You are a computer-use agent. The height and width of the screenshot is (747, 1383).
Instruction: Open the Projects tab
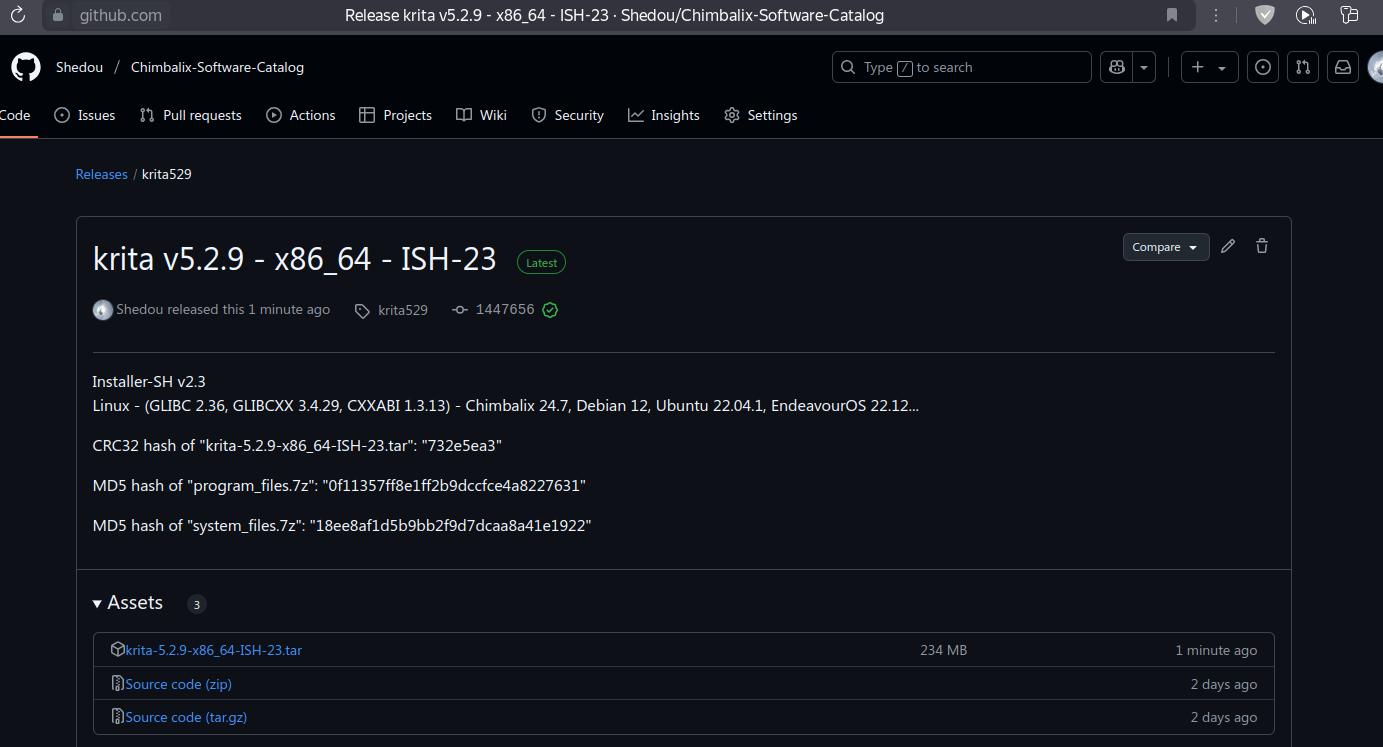(x=396, y=115)
